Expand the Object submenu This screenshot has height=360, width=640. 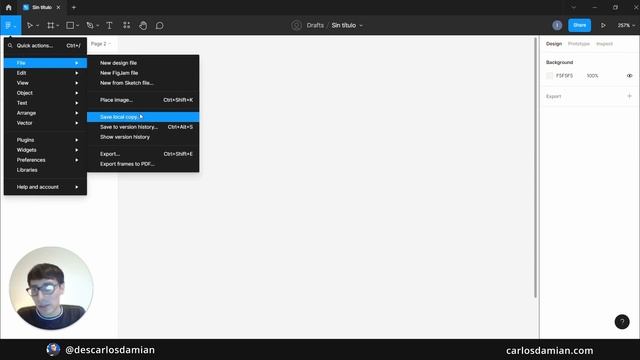coord(45,93)
